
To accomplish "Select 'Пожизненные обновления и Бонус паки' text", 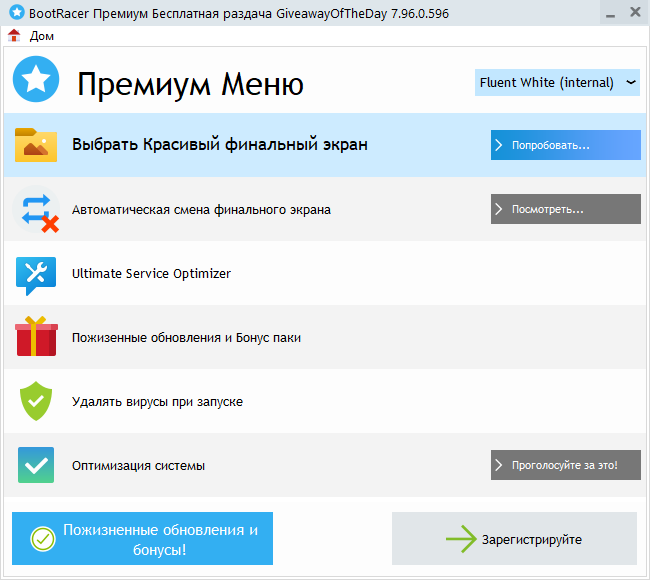I will [x=187, y=338].
